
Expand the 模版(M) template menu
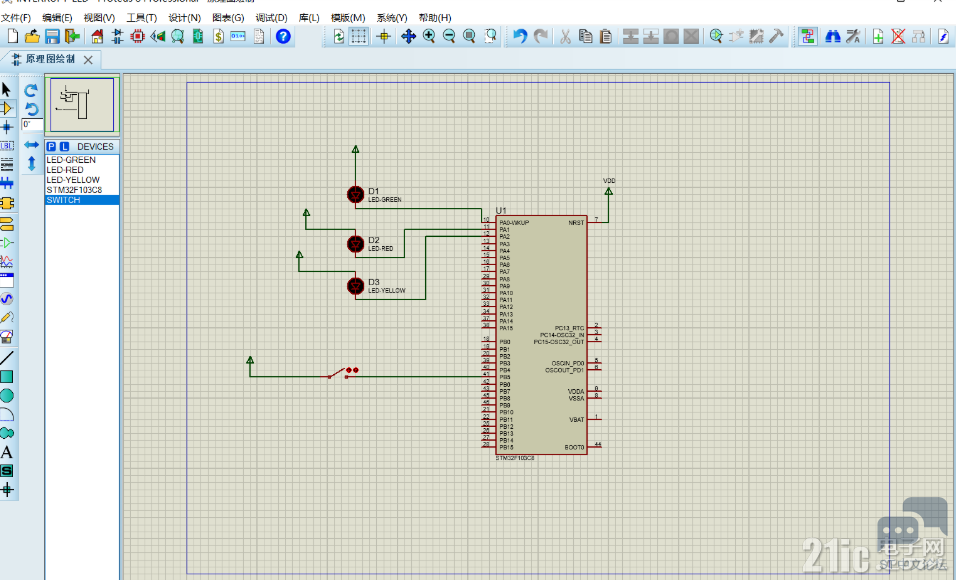348,18
